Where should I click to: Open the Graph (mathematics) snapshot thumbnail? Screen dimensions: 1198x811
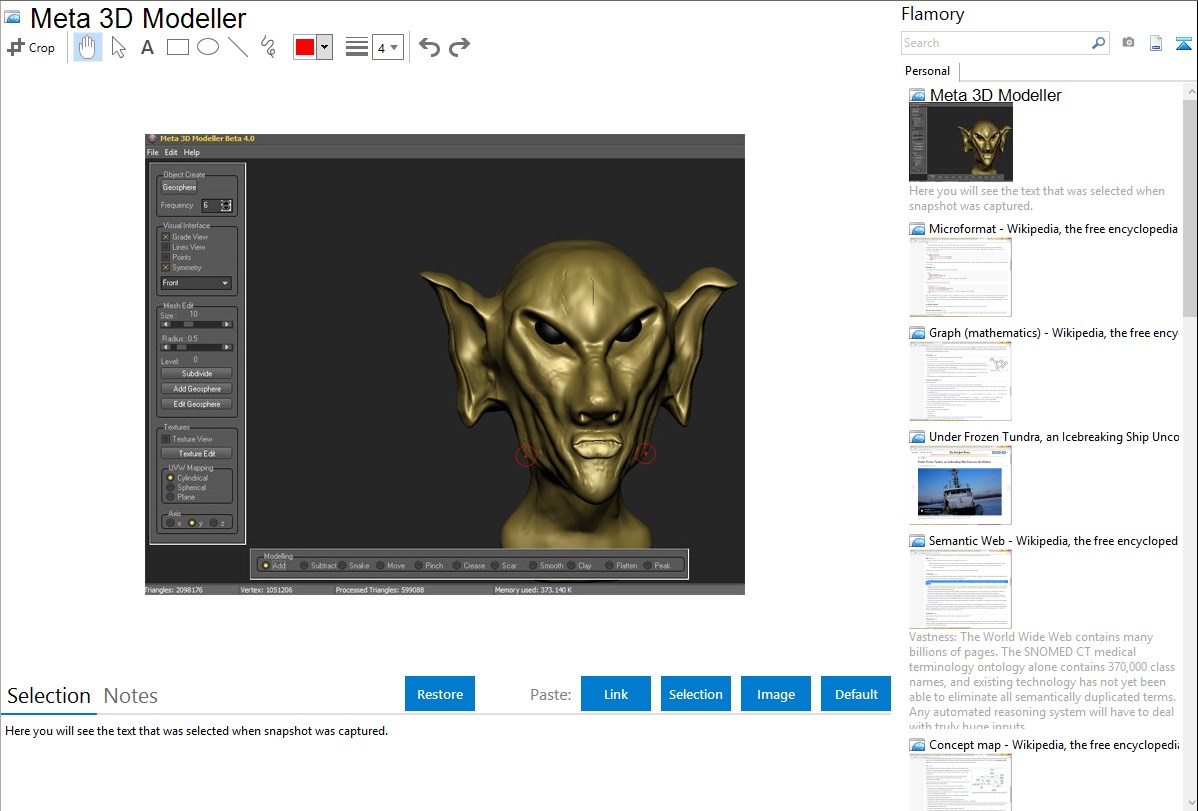click(960, 380)
